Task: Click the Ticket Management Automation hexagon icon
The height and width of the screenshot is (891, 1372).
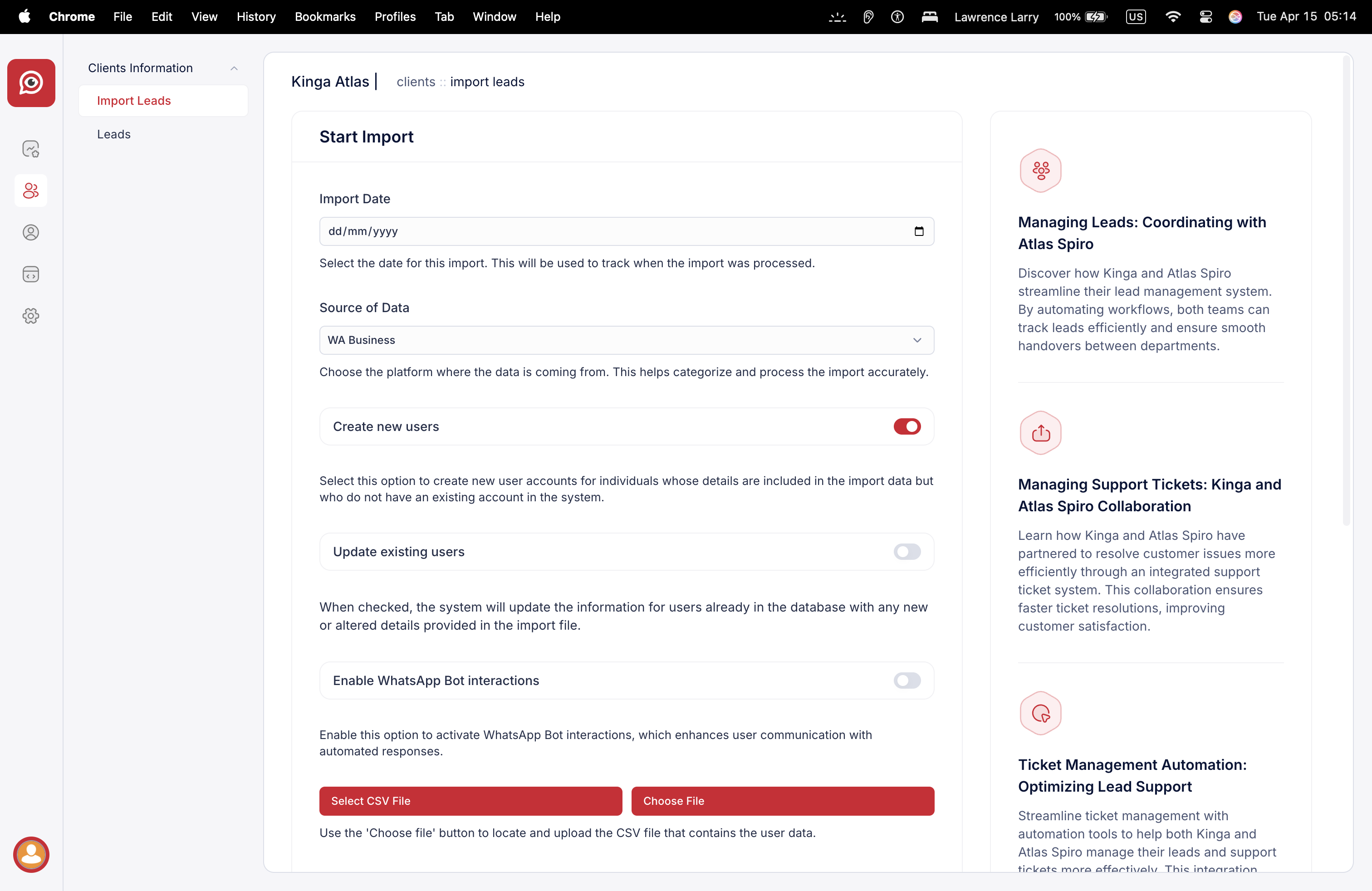Action: click(x=1040, y=714)
